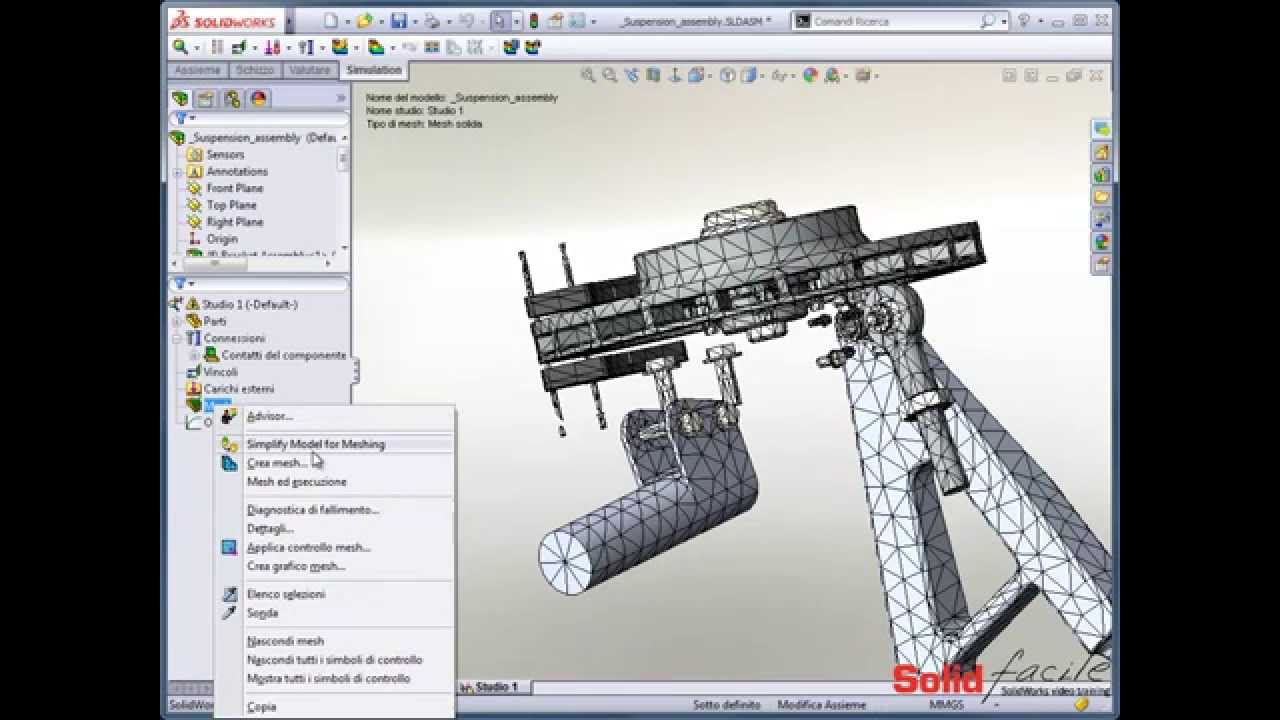Click the Open file folder icon
The width and height of the screenshot is (1280, 720).
click(365, 20)
